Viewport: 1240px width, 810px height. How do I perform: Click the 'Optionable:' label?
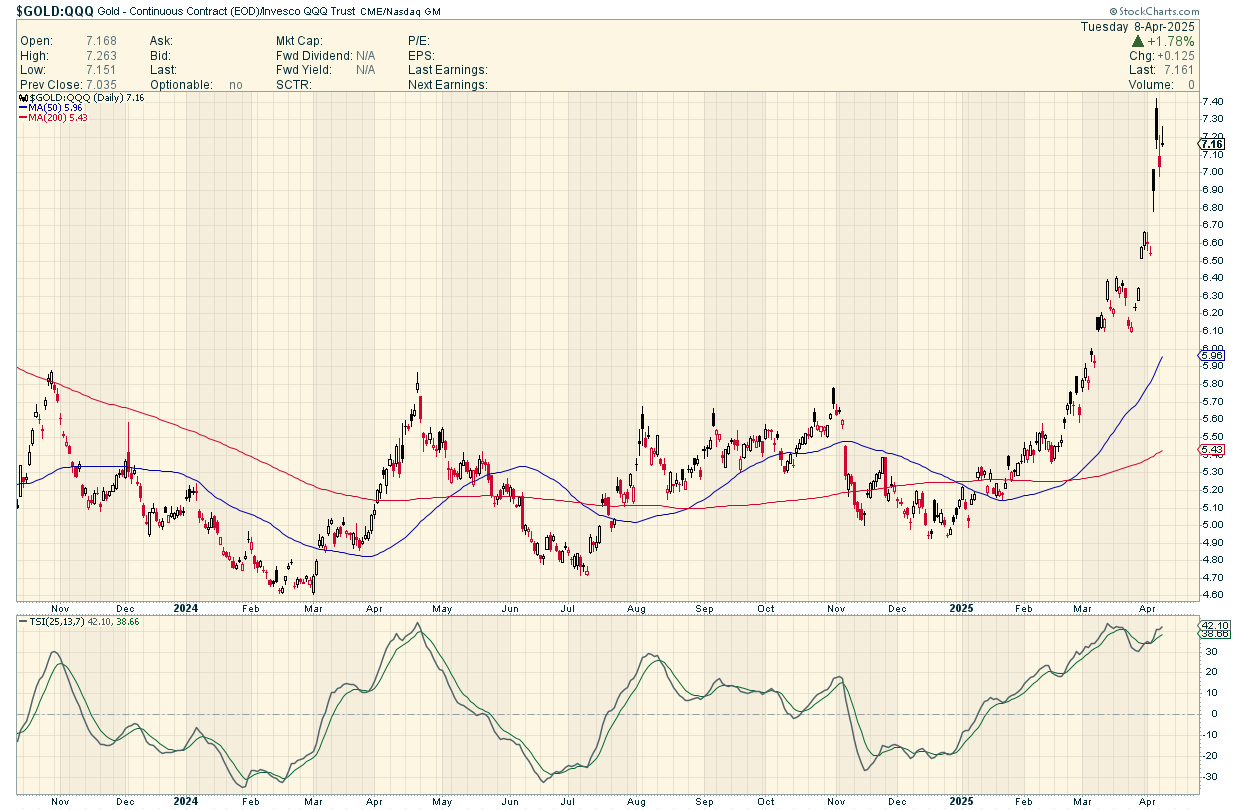click(x=181, y=85)
